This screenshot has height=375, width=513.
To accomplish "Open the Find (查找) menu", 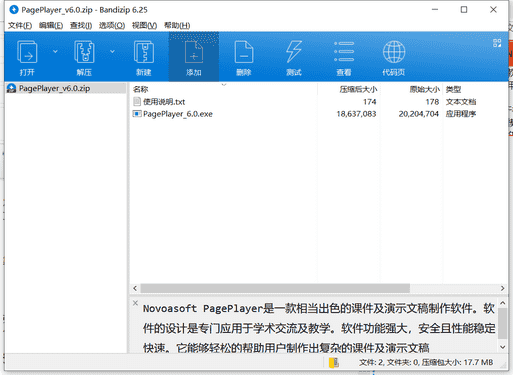I will point(81,25).
